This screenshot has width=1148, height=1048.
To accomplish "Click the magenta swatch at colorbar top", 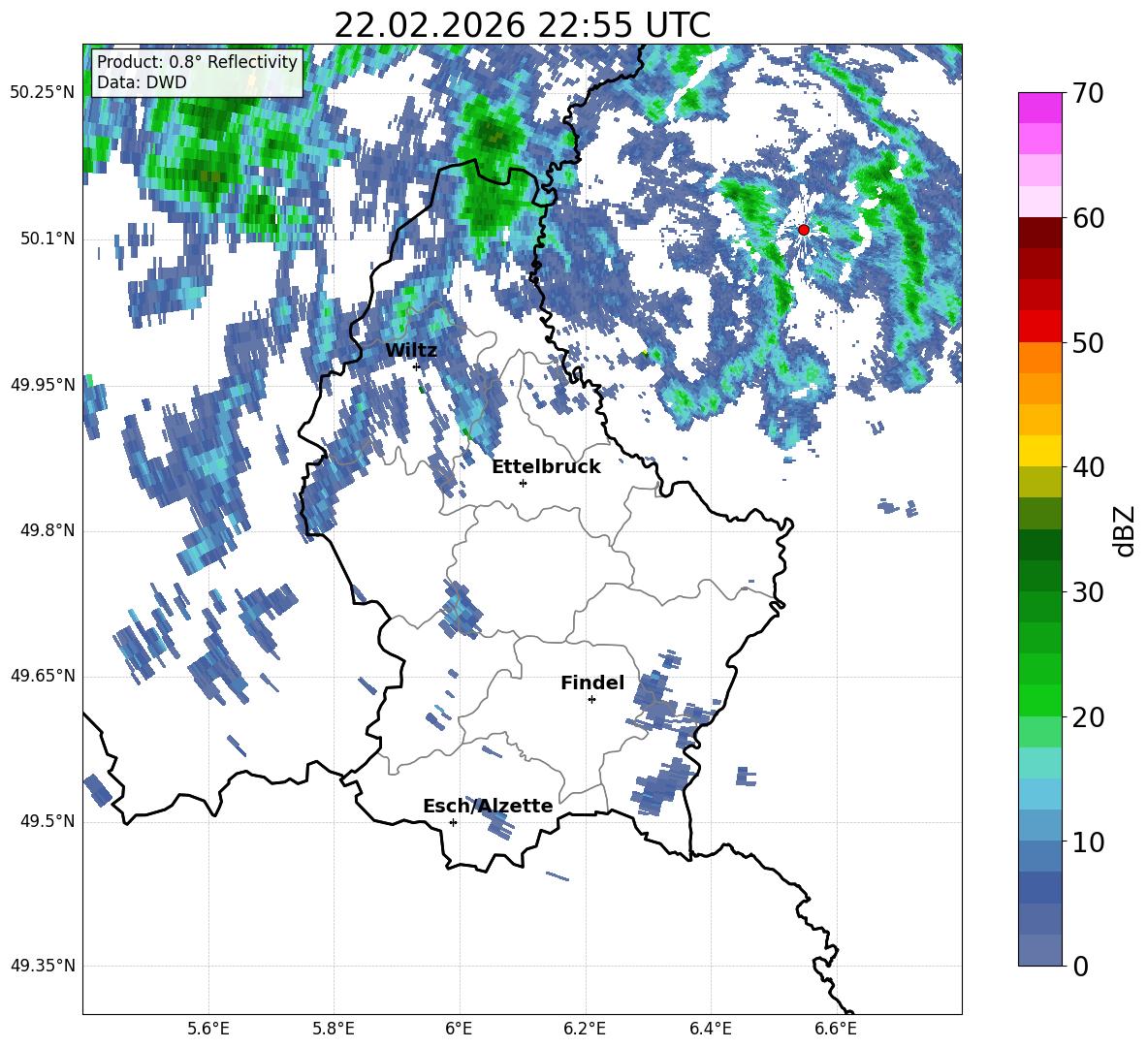I will [1039, 108].
